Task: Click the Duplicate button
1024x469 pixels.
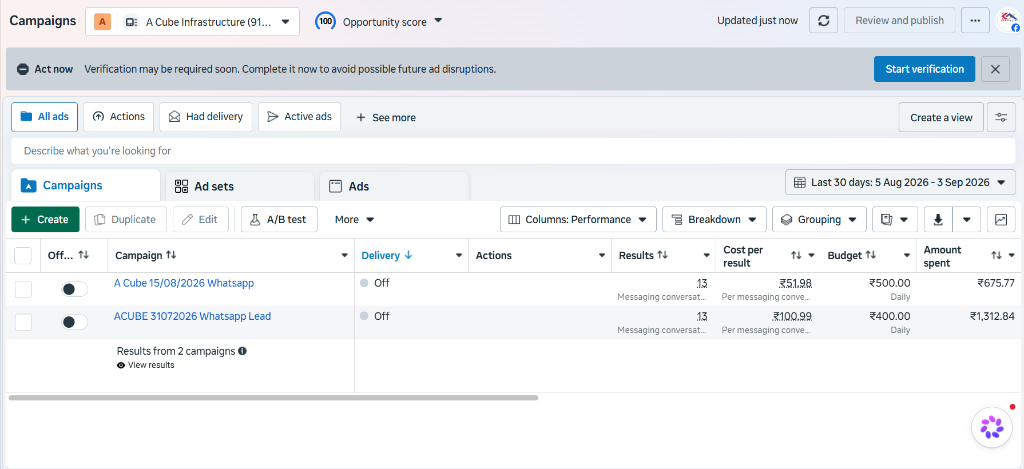Action: pos(125,219)
